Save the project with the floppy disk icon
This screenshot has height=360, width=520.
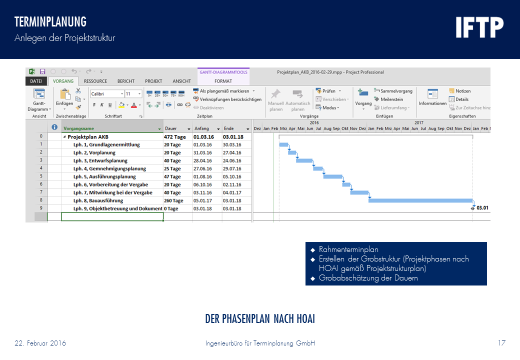pyautogui.click(x=42, y=72)
